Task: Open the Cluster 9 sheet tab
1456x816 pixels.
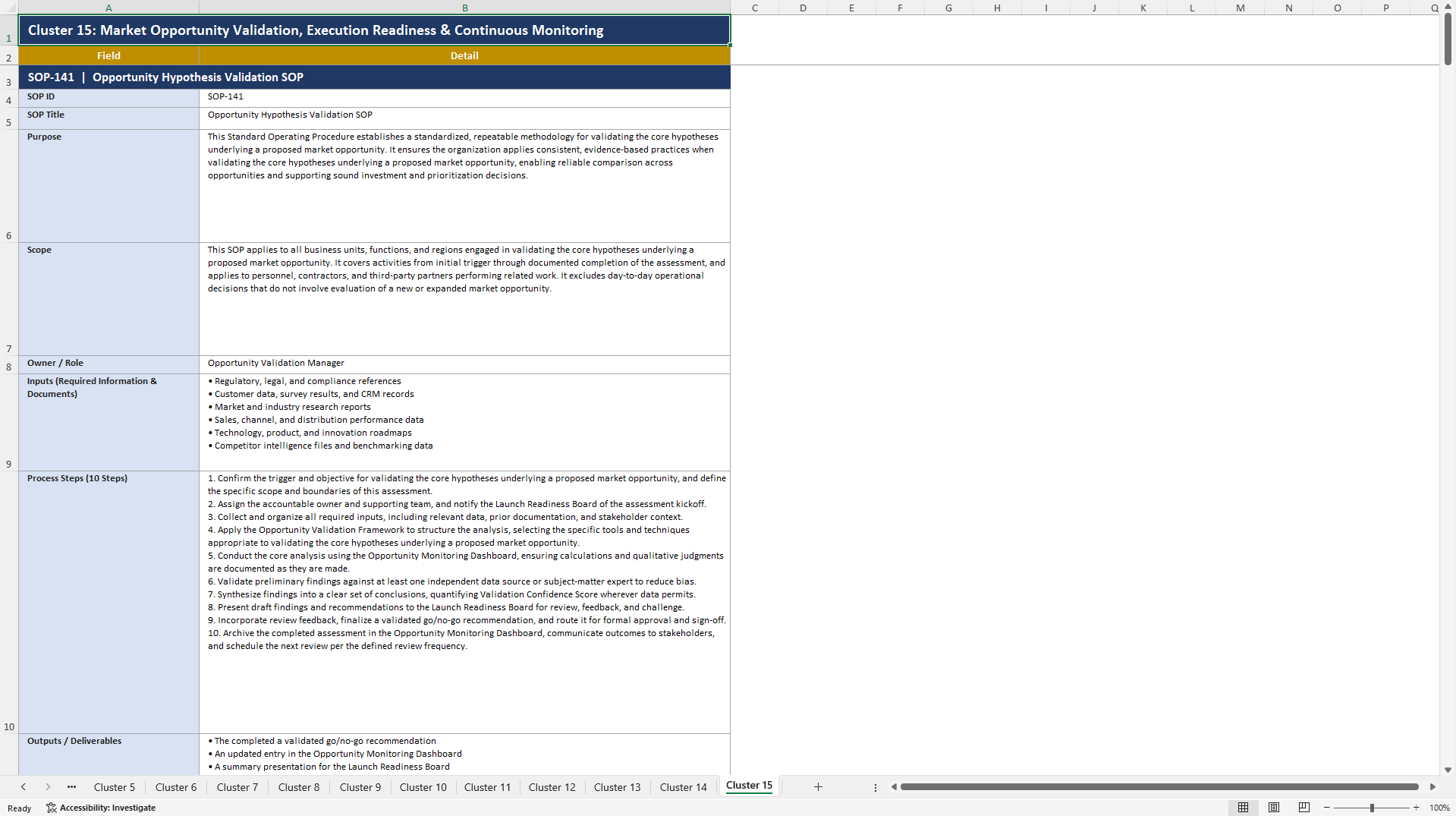Action: [360, 787]
